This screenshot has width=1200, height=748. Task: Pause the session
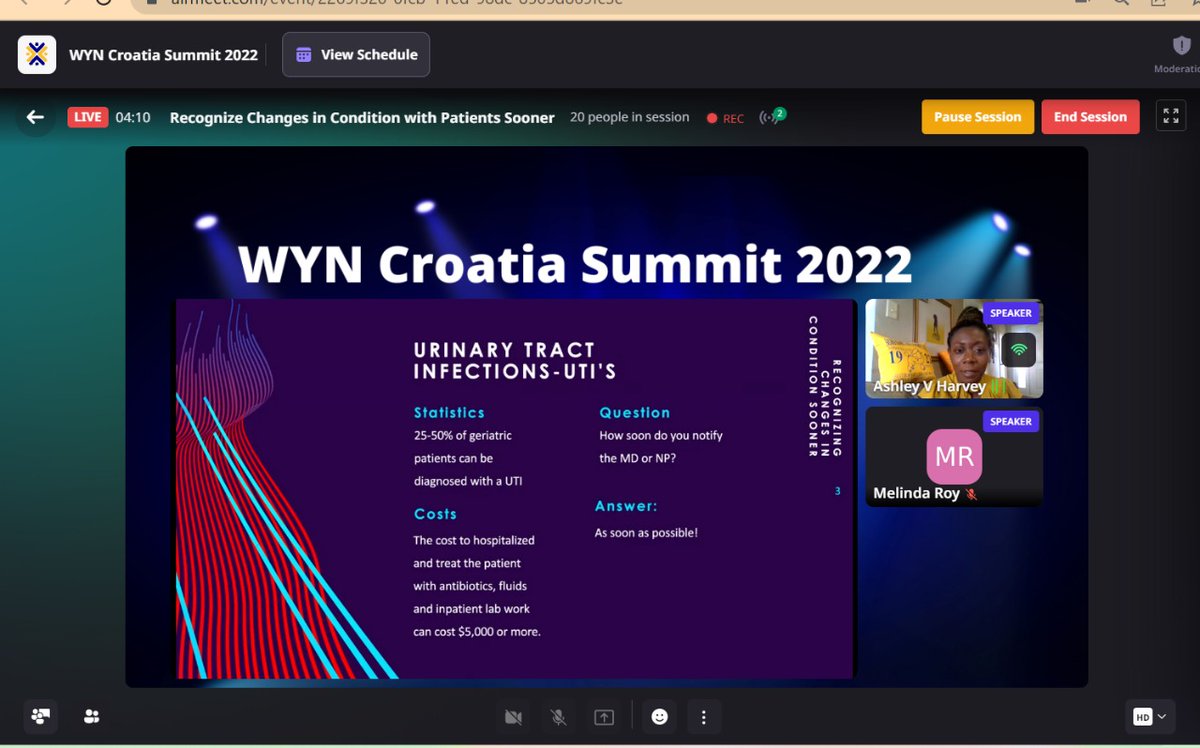point(977,117)
